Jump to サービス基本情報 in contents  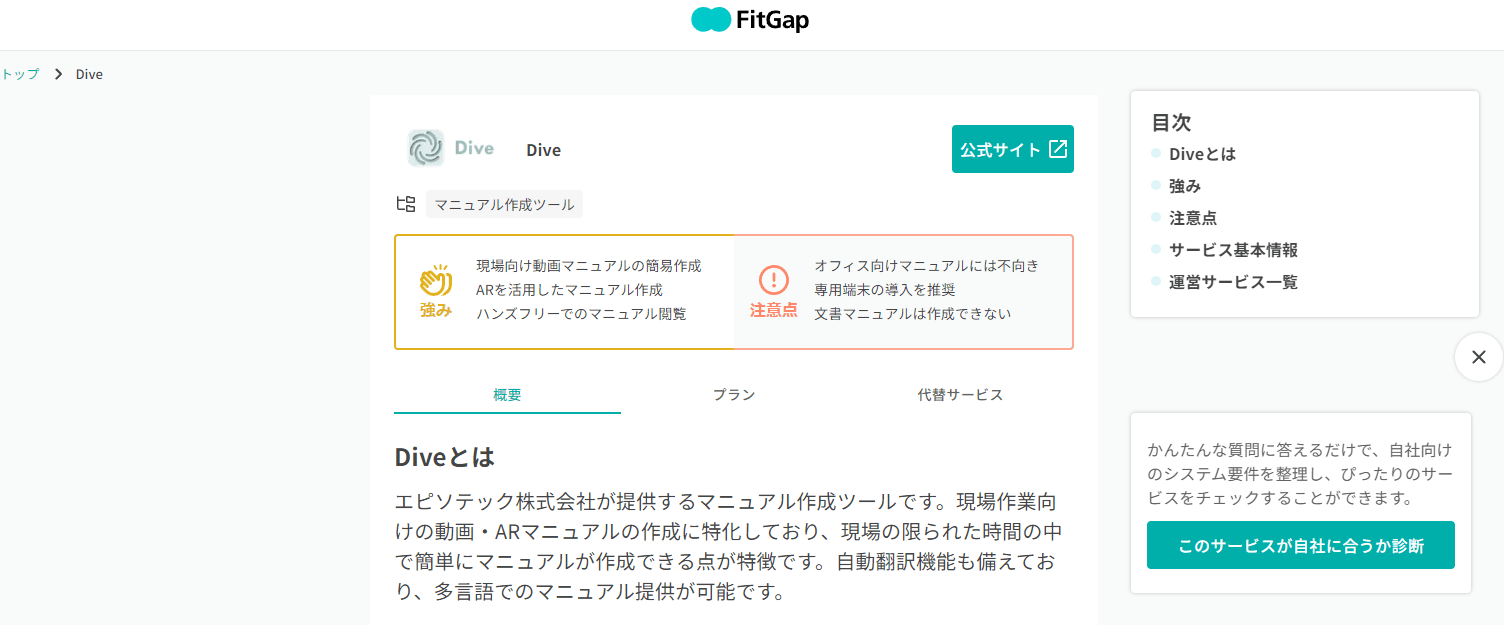pos(1233,250)
